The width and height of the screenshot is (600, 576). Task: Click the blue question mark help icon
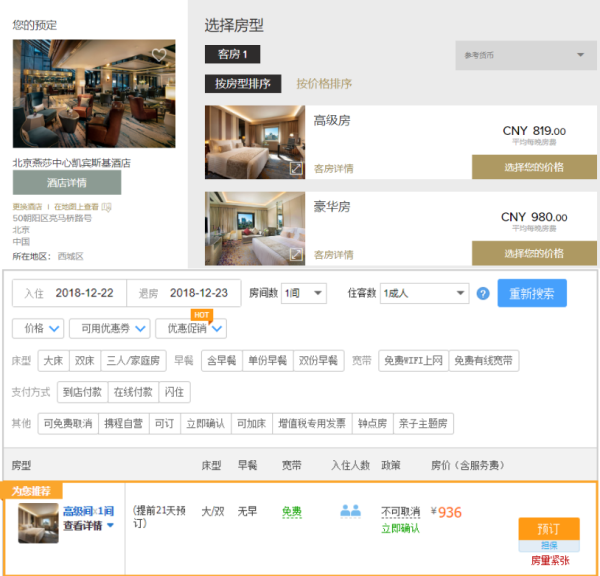pos(483,294)
